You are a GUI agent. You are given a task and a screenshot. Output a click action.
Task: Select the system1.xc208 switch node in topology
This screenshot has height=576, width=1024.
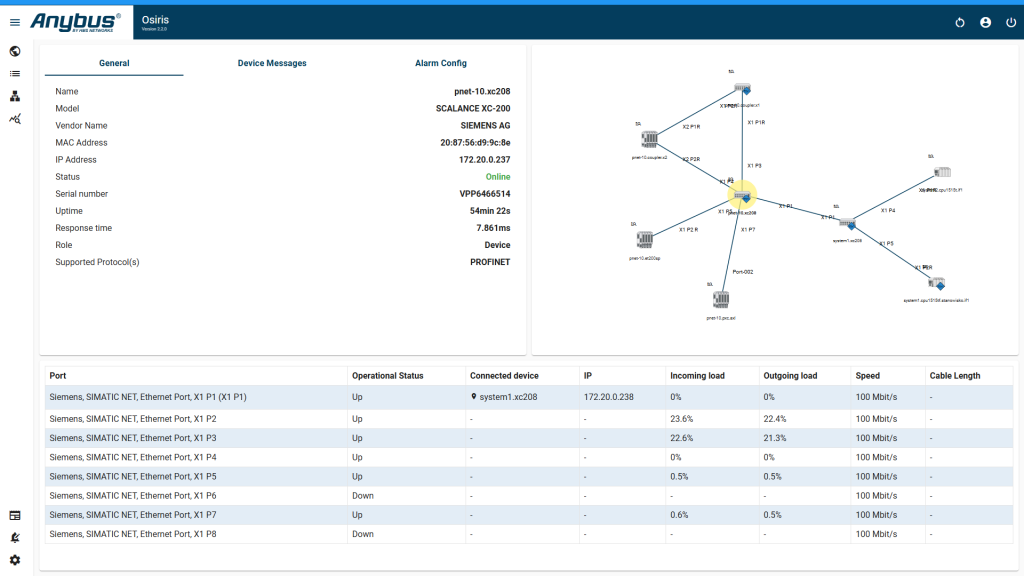tap(847, 224)
